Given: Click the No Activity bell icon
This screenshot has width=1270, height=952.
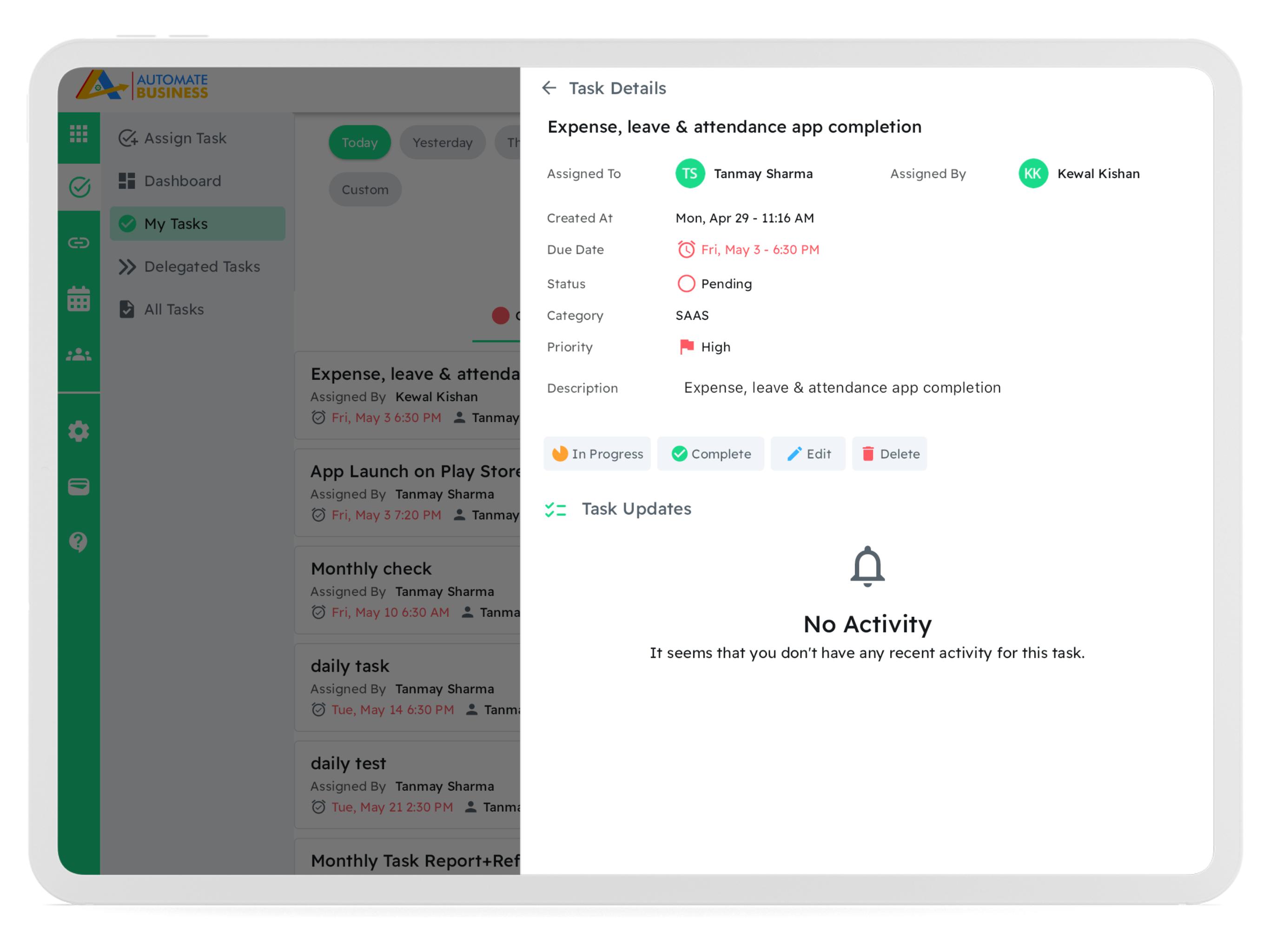Looking at the screenshot, I should click(x=867, y=566).
